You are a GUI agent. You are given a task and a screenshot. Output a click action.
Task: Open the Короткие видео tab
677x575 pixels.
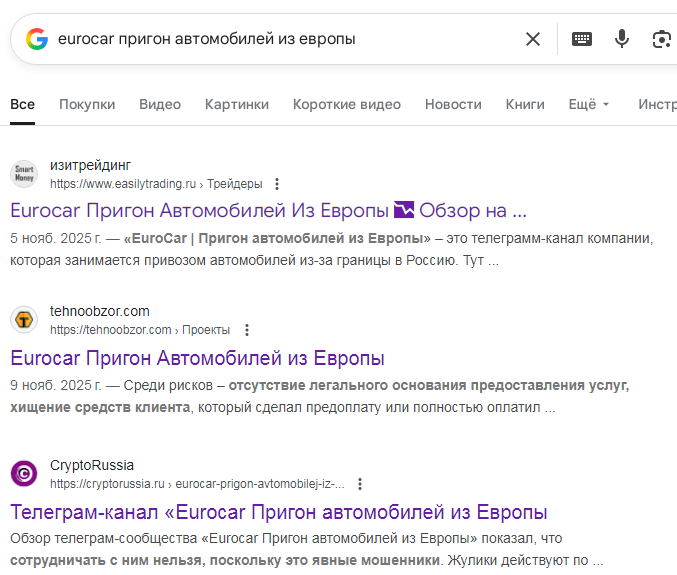pos(347,104)
